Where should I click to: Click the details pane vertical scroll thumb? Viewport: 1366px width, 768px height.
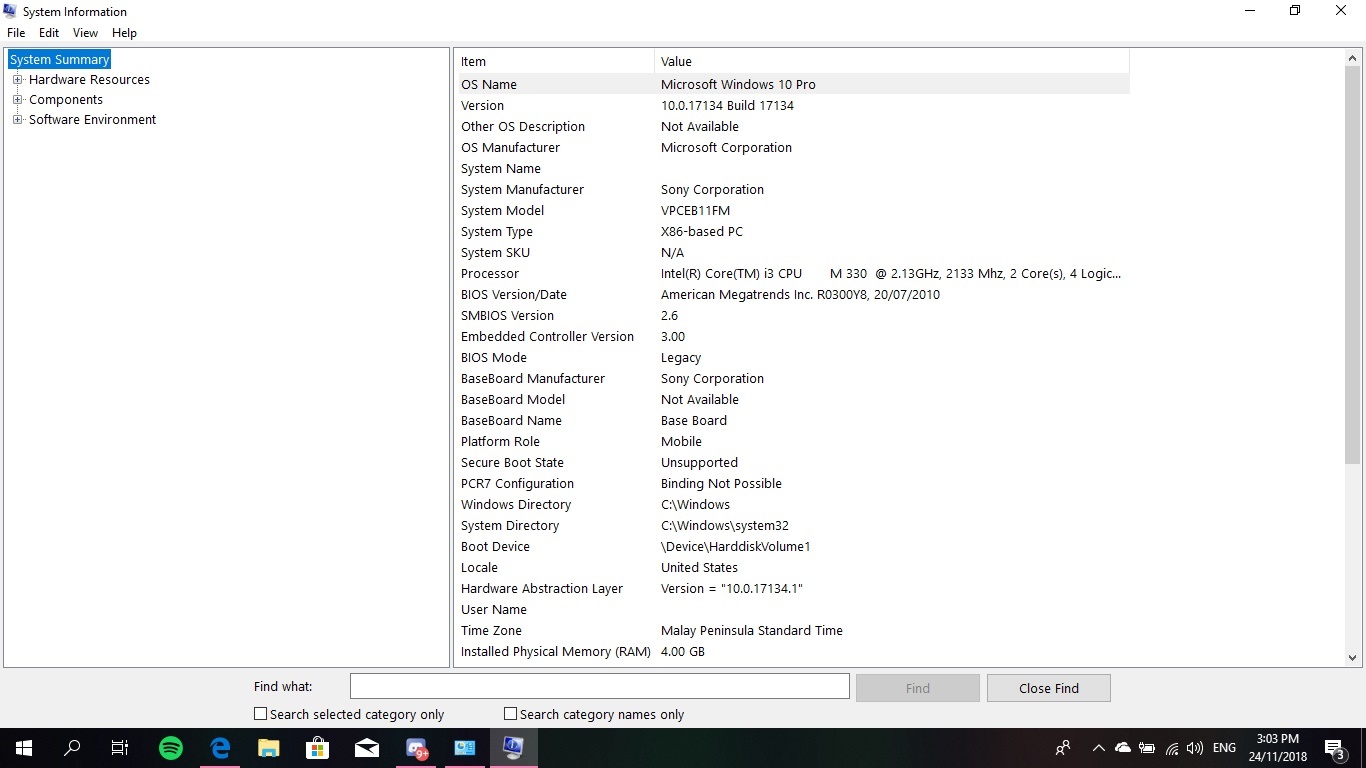[1352, 265]
